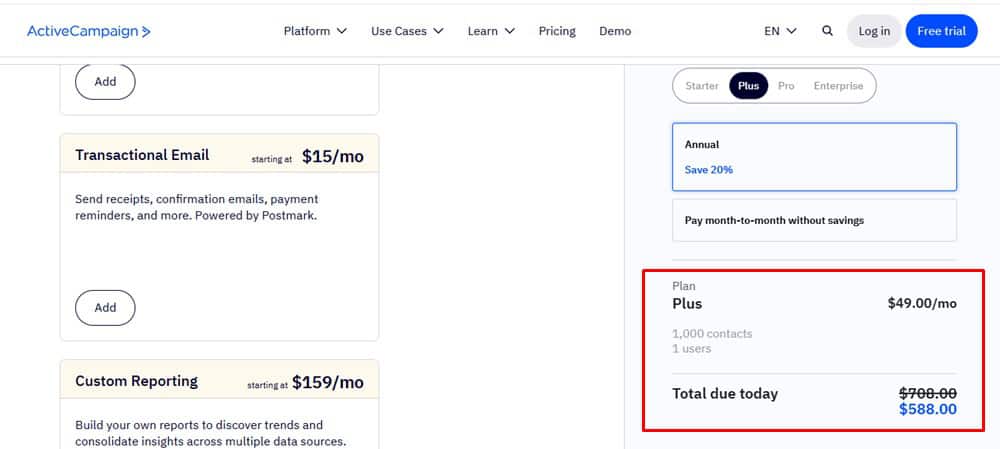Viewport: 1000px width, 449px height.
Task: Click the $15/mo price
Action: [333, 156]
